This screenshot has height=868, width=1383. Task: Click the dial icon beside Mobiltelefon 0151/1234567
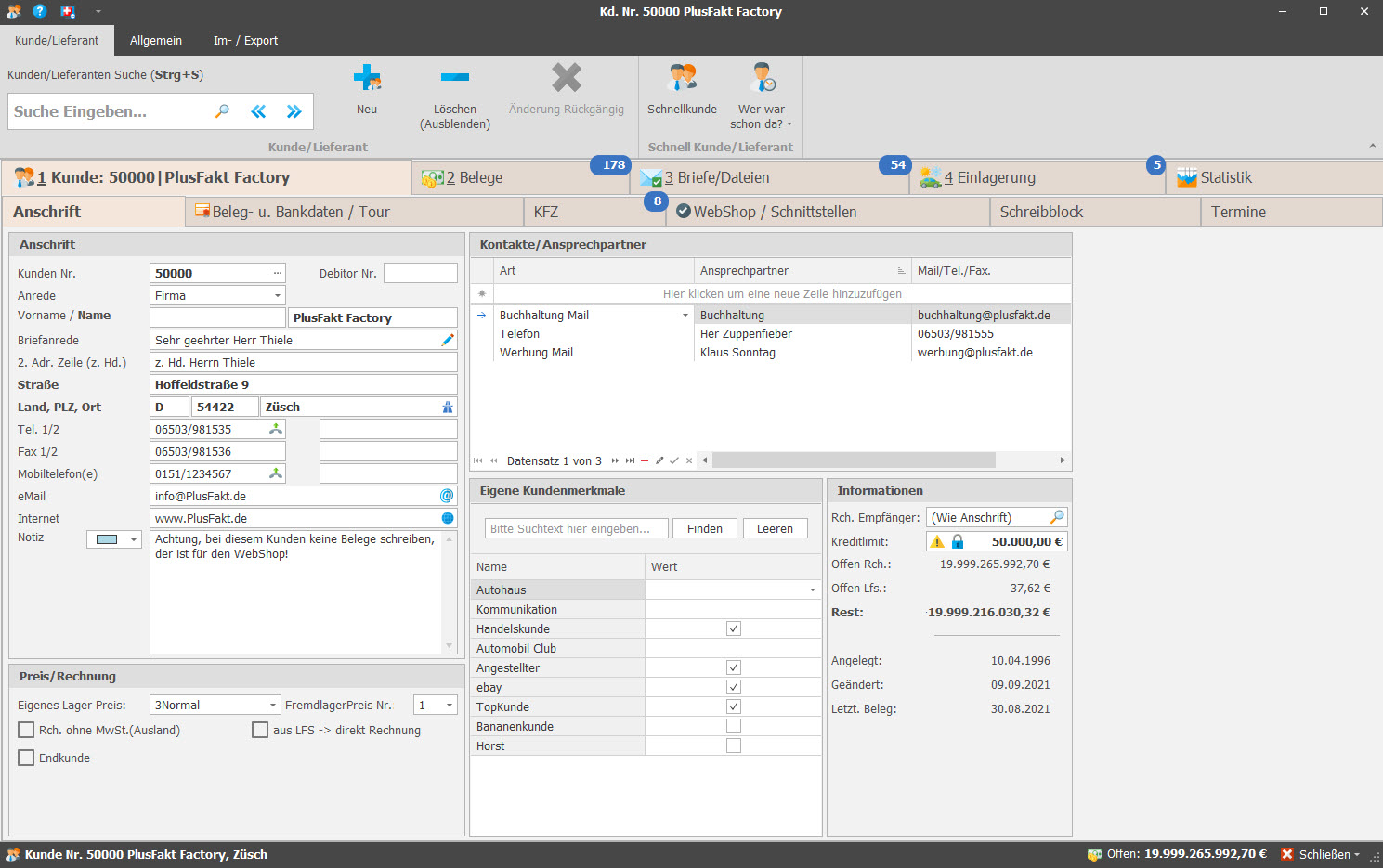pyautogui.click(x=276, y=473)
